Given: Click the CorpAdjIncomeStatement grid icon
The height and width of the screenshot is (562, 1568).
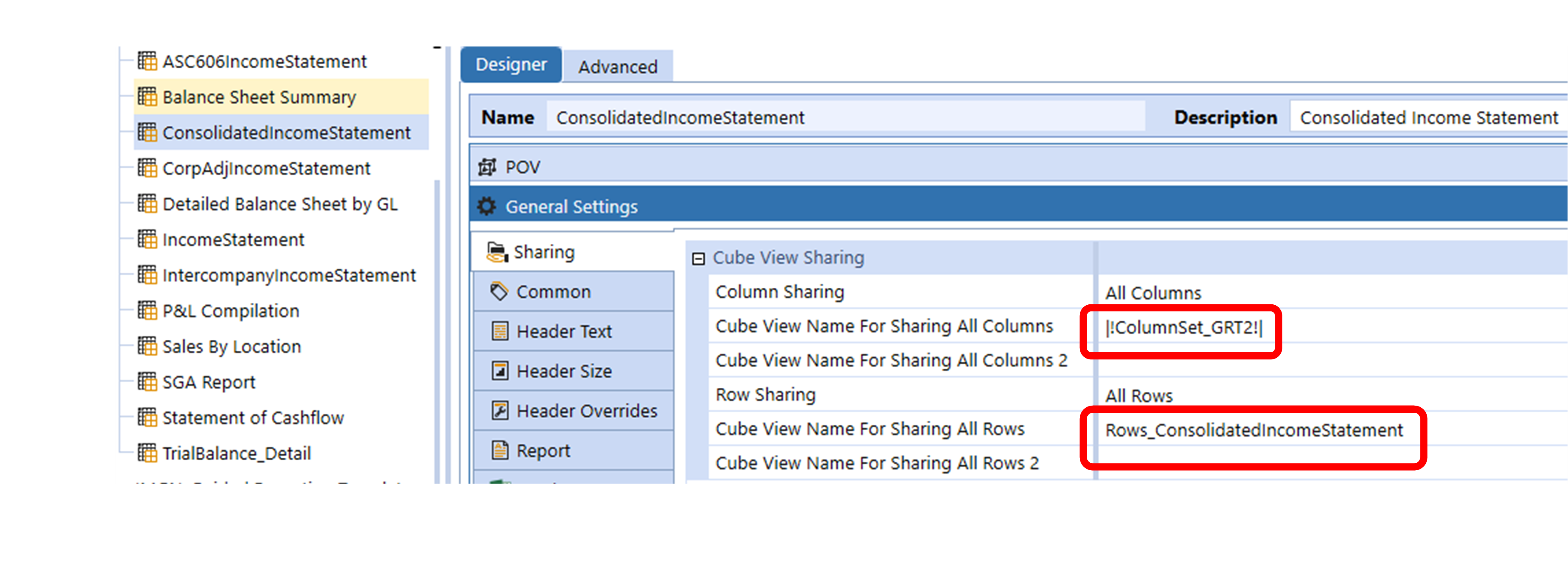Looking at the screenshot, I should [x=147, y=168].
